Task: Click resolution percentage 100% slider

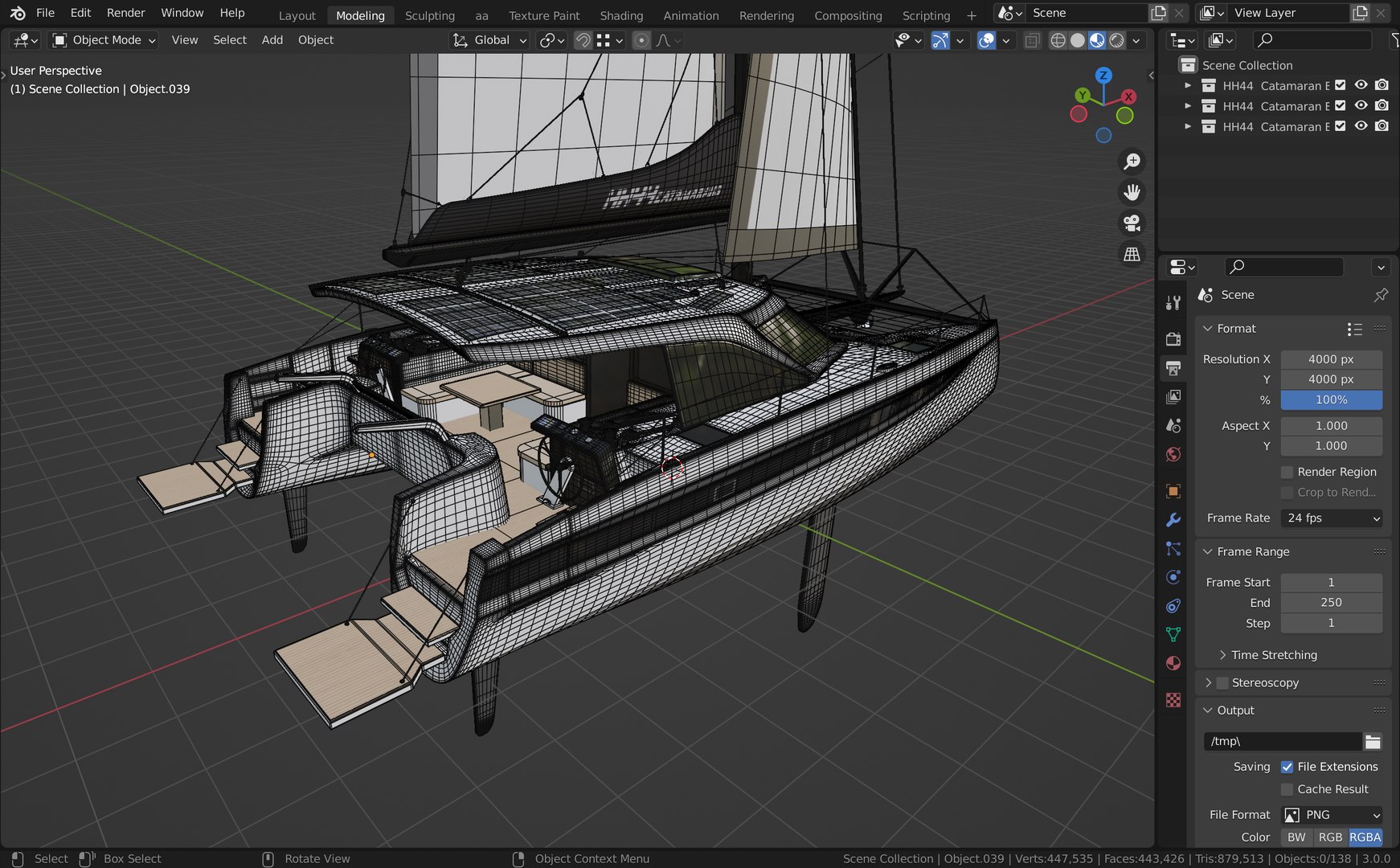Action: [1332, 400]
